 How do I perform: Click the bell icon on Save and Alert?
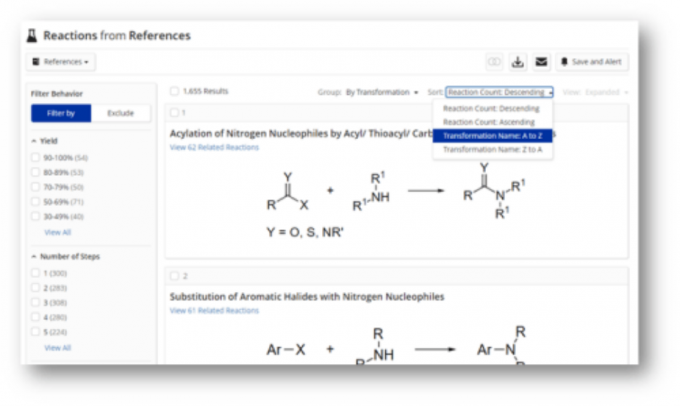[x=564, y=62]
